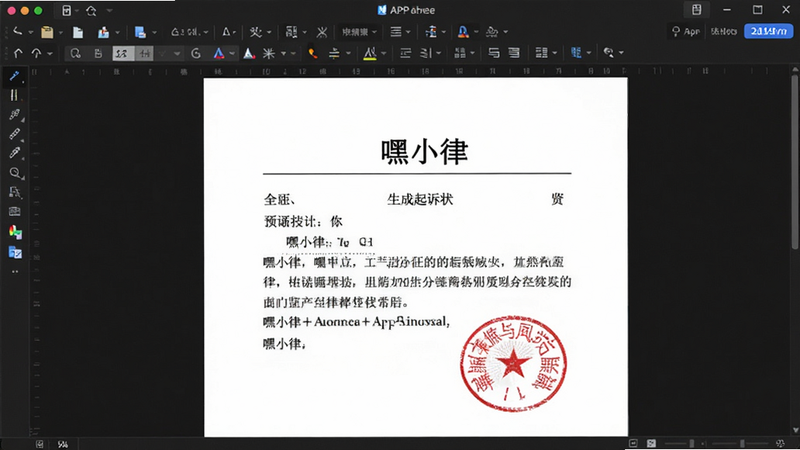This screenshot has height=450, width=800.
Task: Click the blue font color A in second toolbar
Action: tap(219, 53)
